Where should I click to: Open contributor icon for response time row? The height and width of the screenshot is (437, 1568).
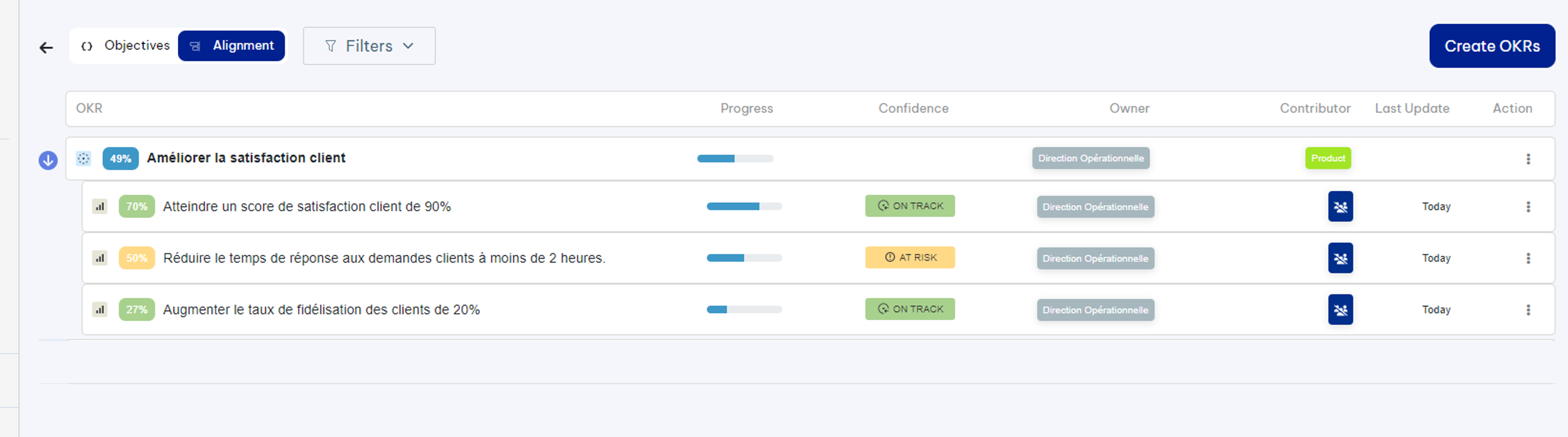coord(1340,259)
